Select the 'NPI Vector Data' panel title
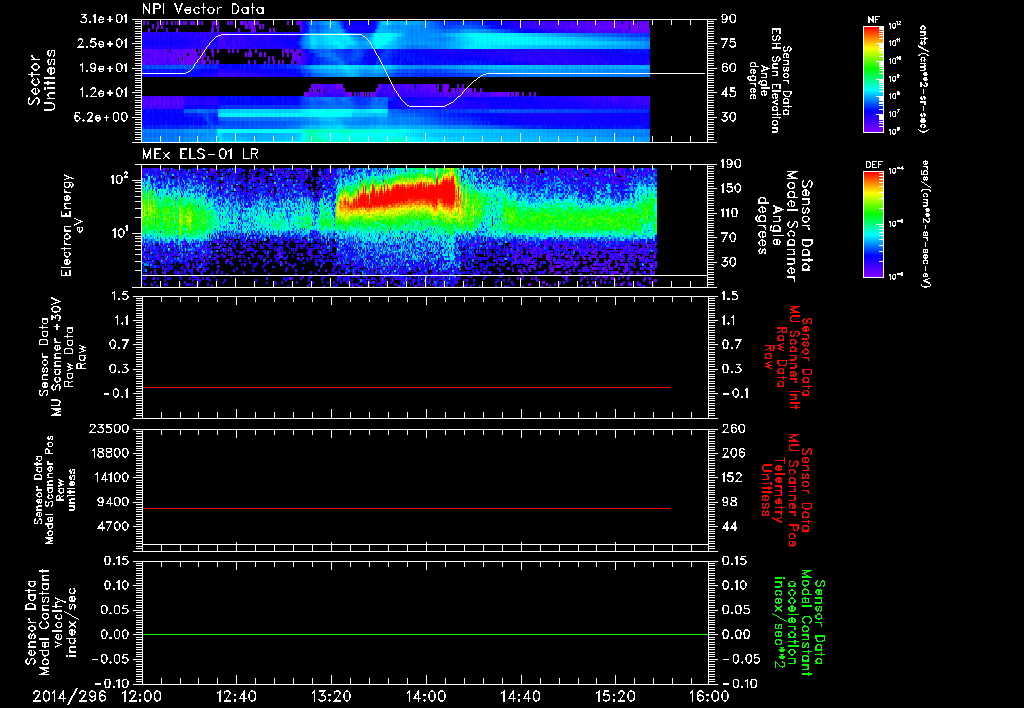This screenshot has height=708, width=1024. (x=203, y=9)
